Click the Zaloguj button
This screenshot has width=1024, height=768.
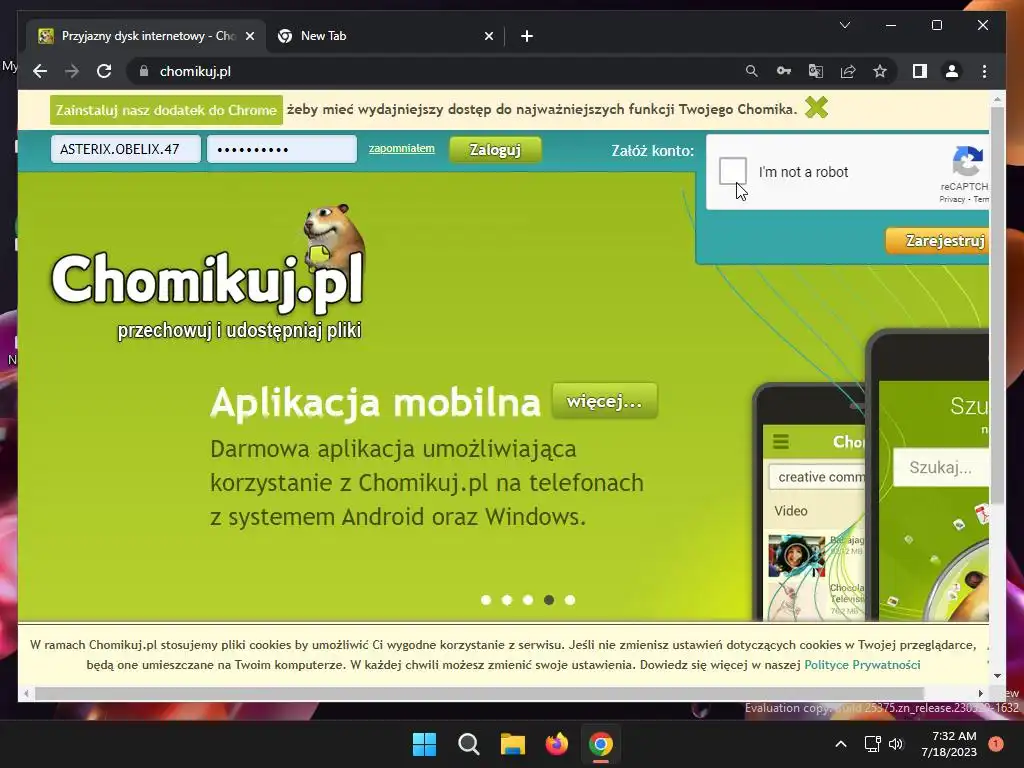pyautogui.click(x=495, y=150)
